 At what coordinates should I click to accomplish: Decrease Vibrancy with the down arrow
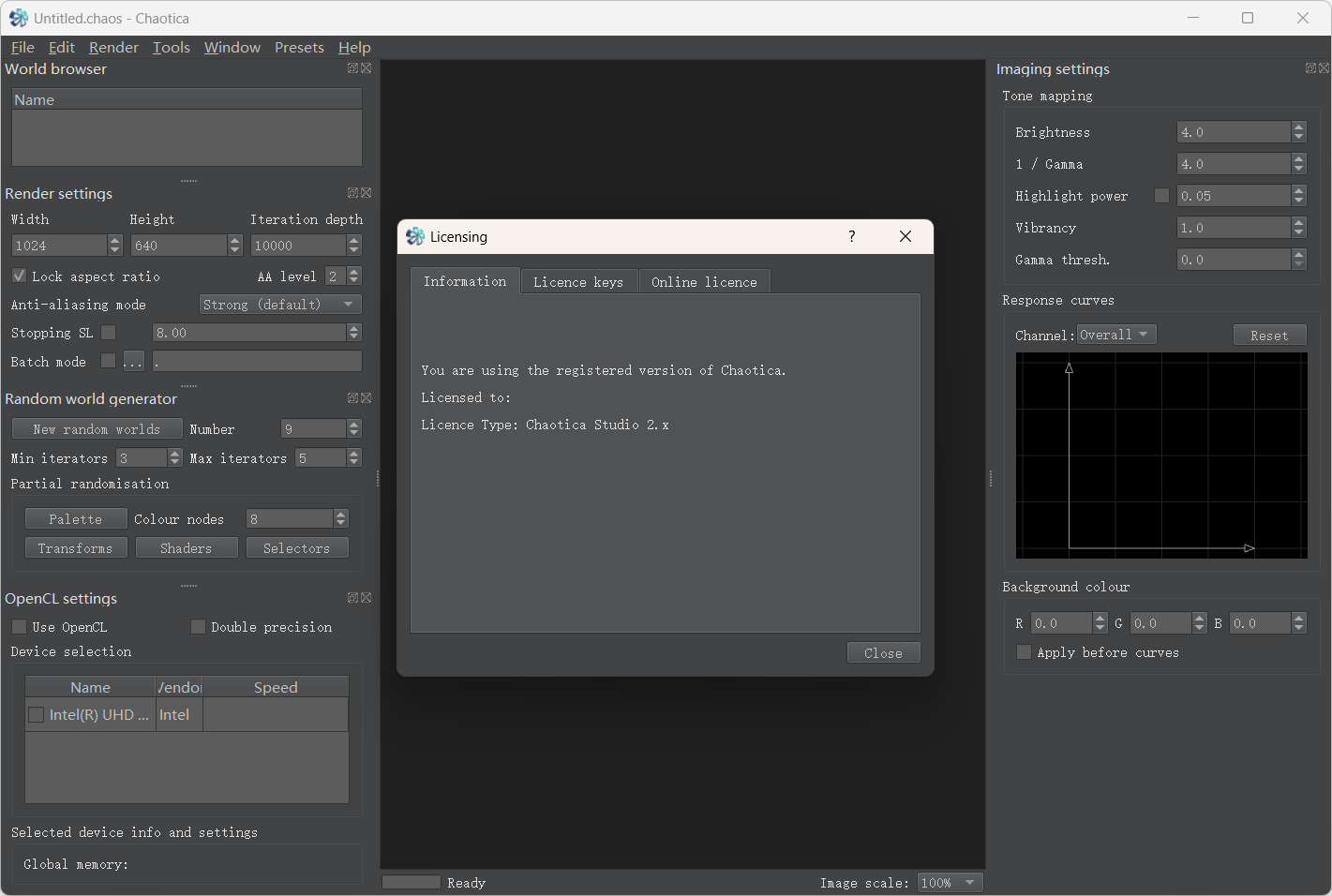[1299, 232]
